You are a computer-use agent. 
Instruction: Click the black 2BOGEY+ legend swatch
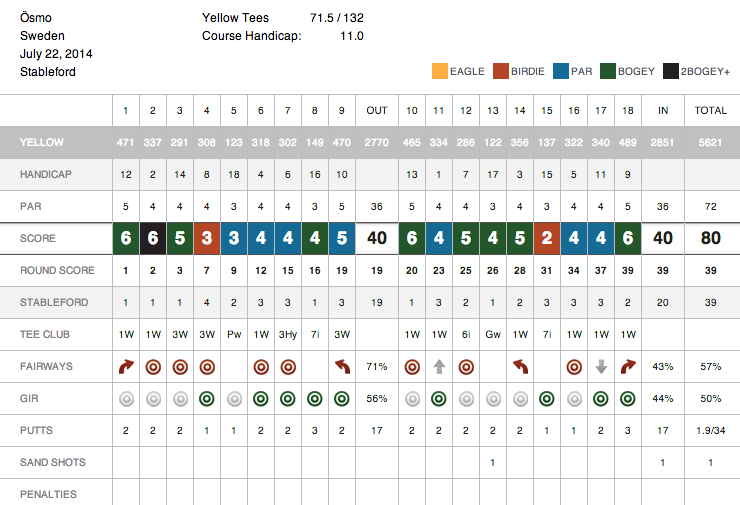coord(671,71)
